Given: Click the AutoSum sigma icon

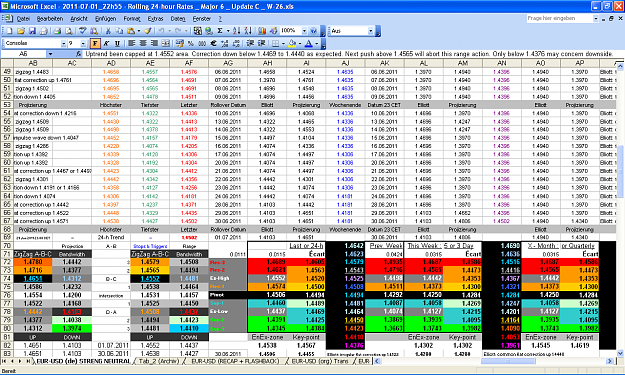Looking at the screenshot, I should point(220,31).
